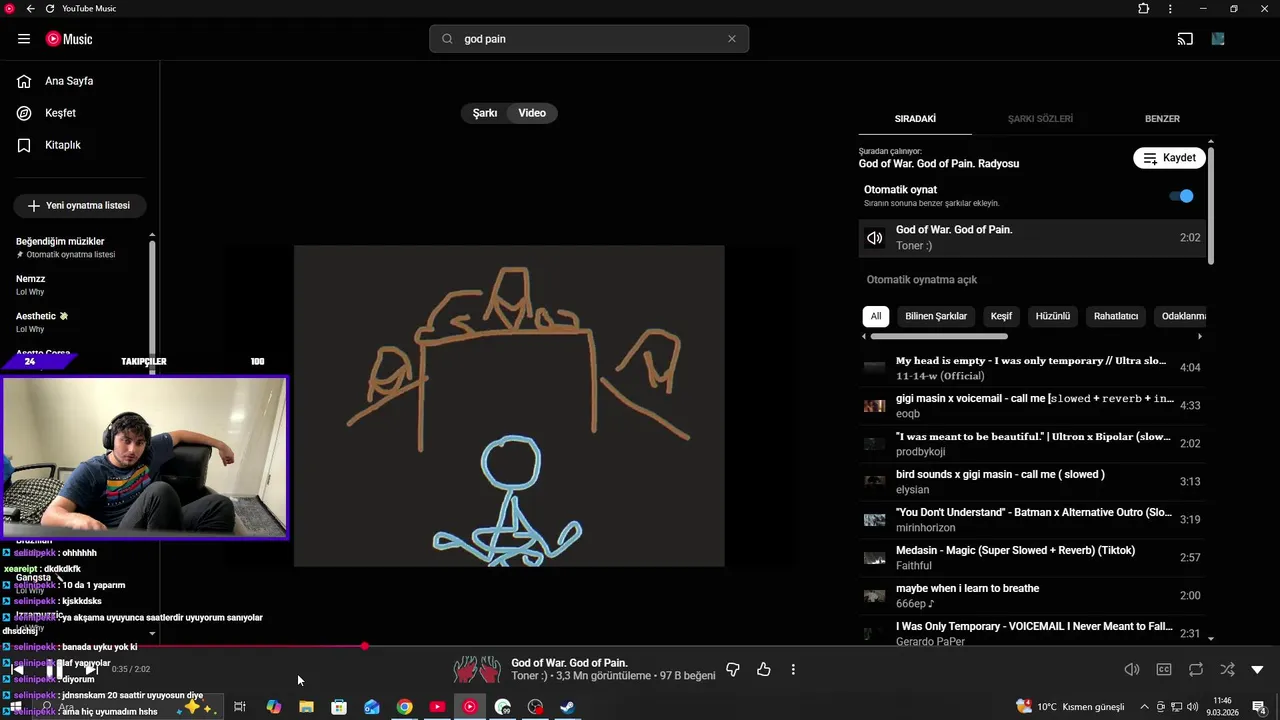Select the Keşif filter chip
This screenshot has height=720, width=1280.
pos(1001,316)
